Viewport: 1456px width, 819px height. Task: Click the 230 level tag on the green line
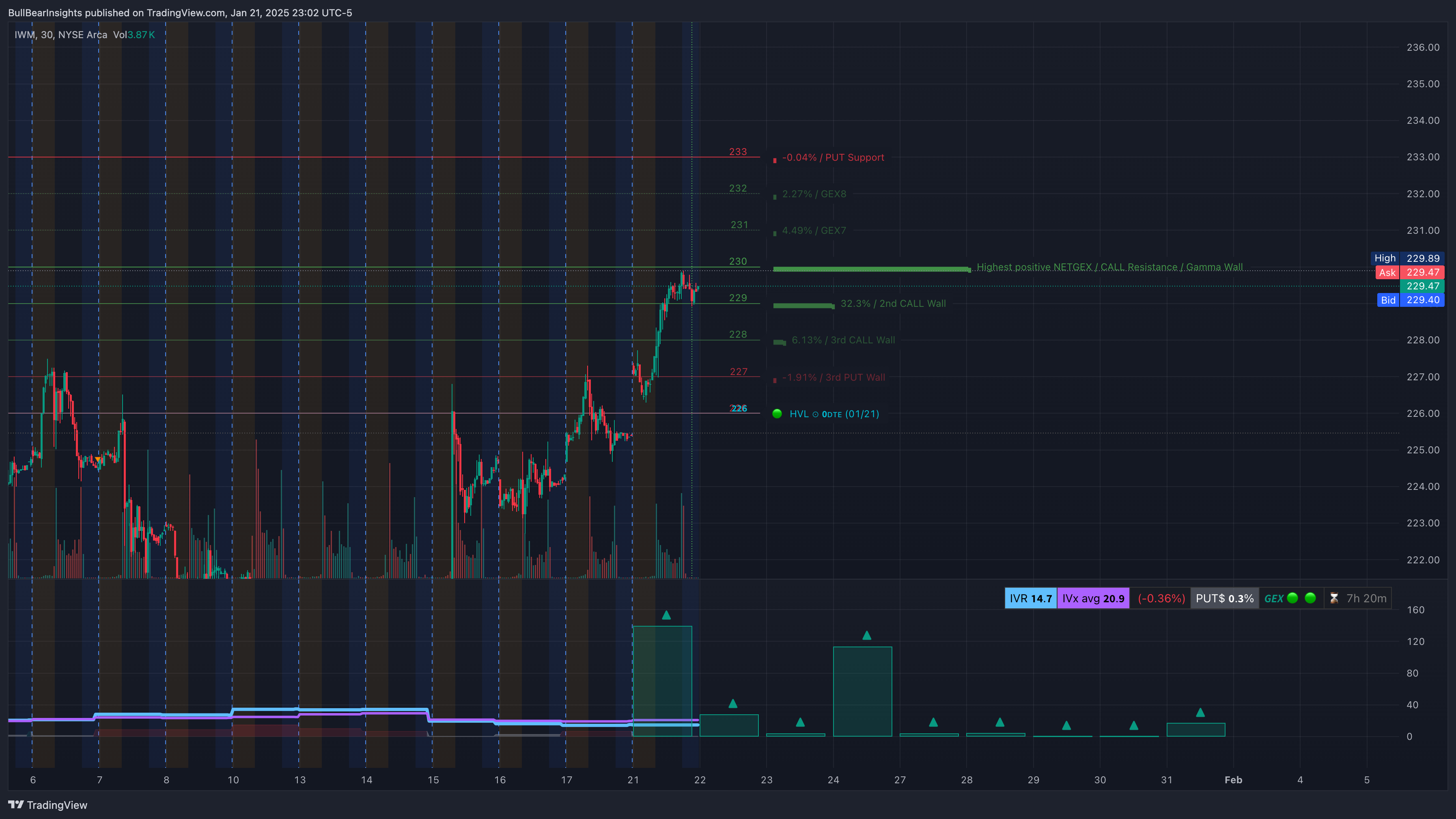(738, 261)
